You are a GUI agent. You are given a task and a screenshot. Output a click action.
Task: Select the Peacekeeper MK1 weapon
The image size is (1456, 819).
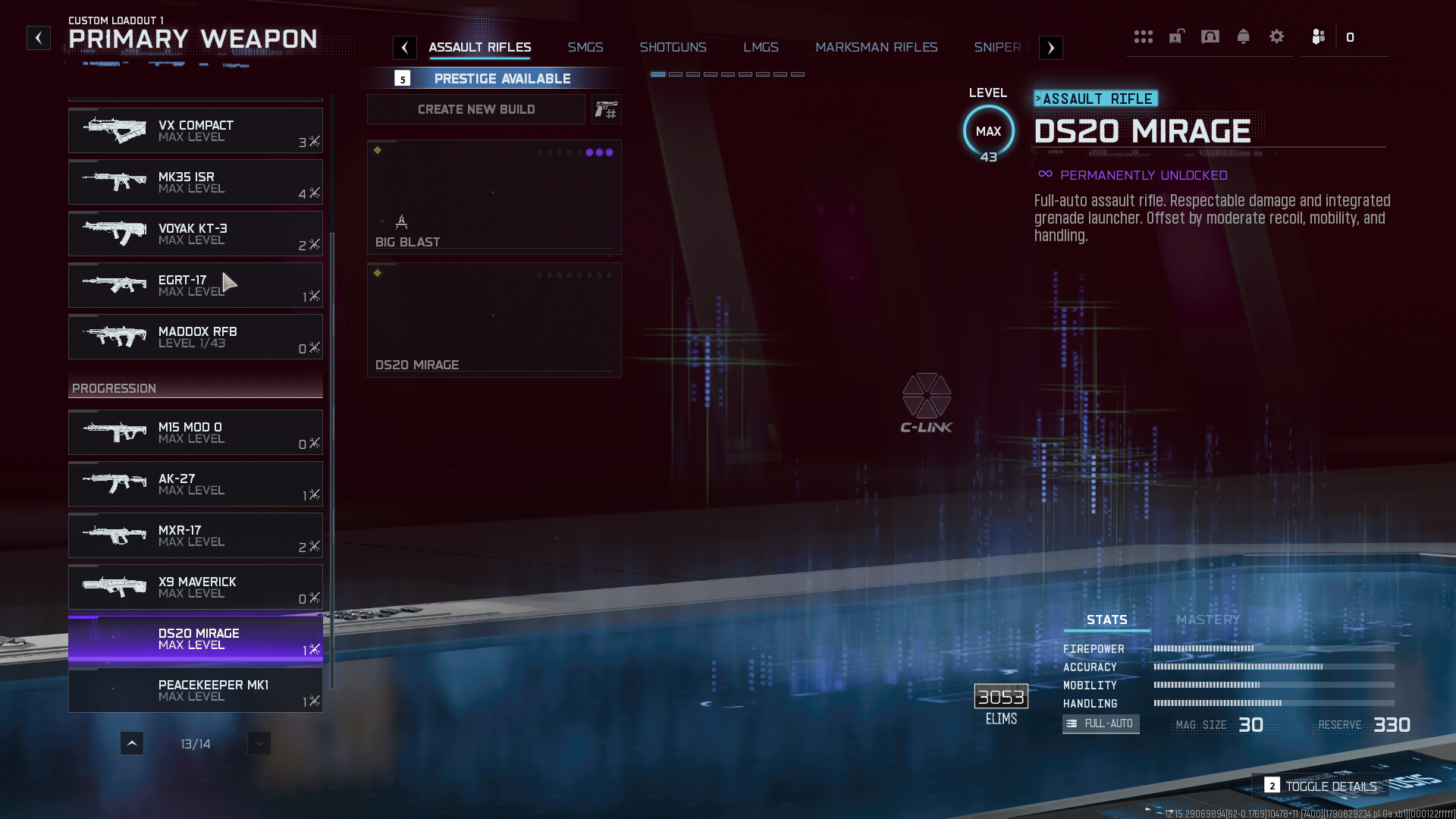(196, 690)
